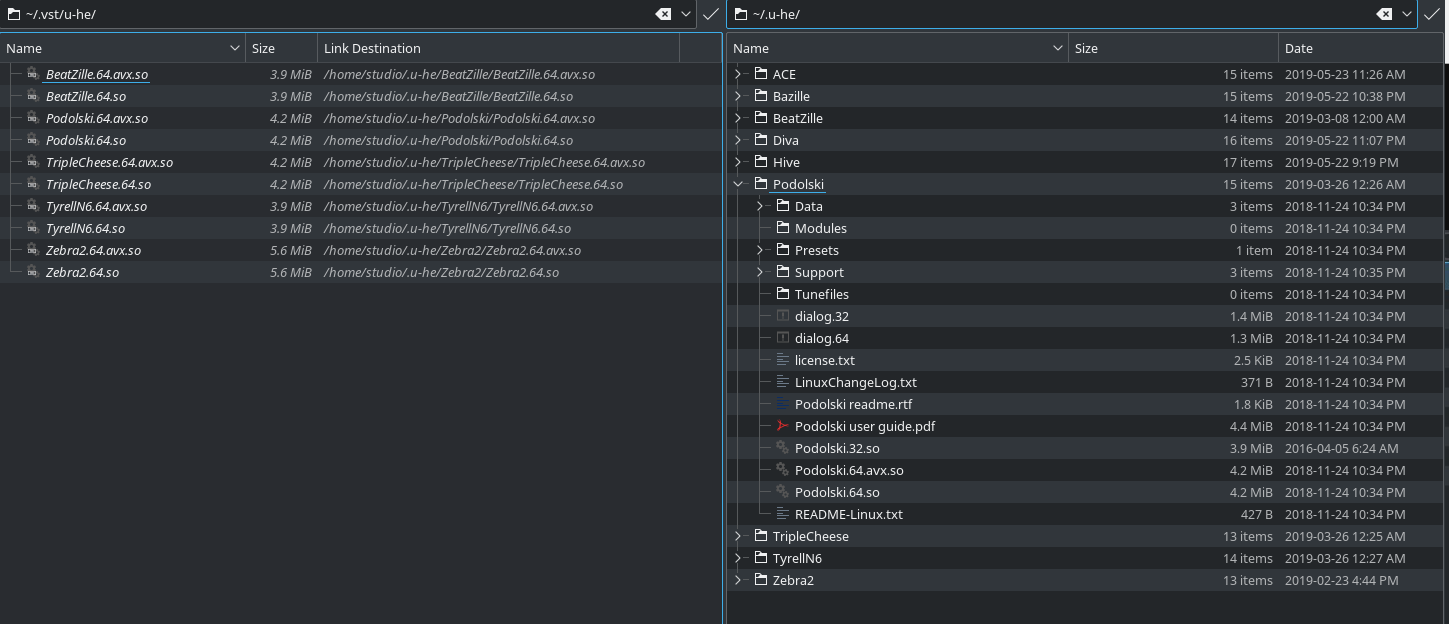Click the BeatZille.64.avx.so symlink file icon
Screen dimensions: 1449x624
33,74
